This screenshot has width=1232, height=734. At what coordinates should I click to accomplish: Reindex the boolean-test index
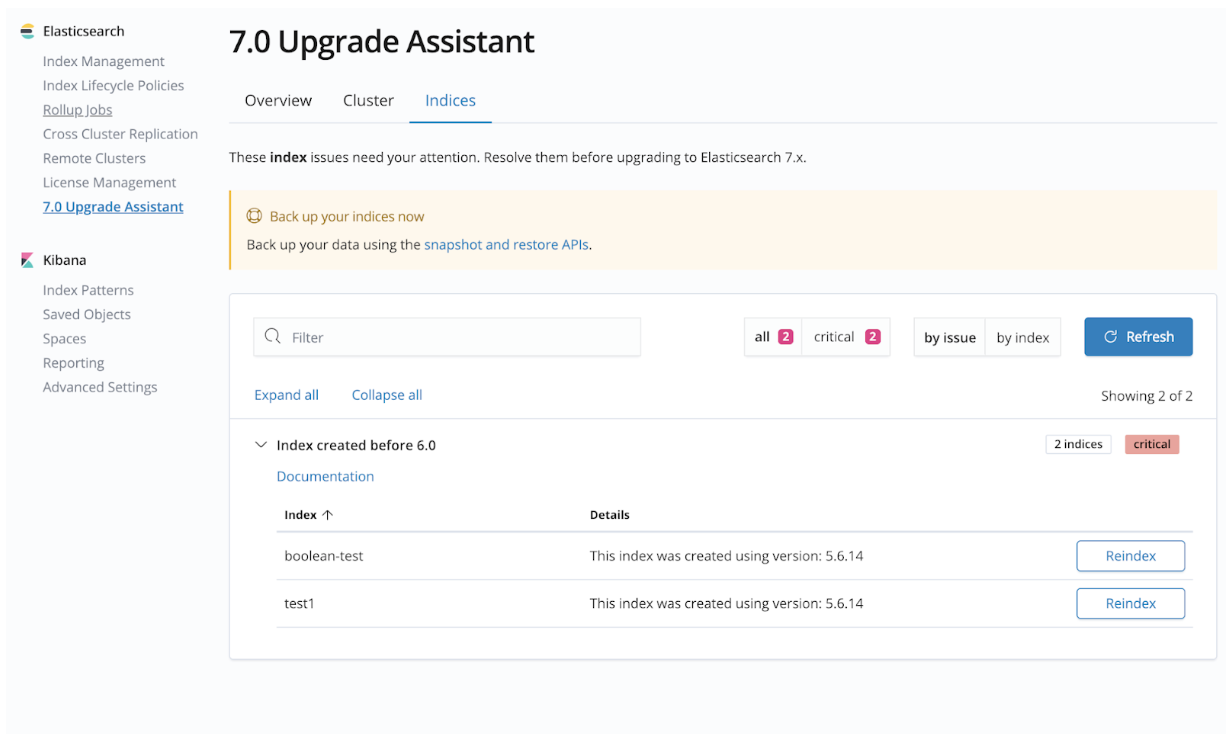1131,556
